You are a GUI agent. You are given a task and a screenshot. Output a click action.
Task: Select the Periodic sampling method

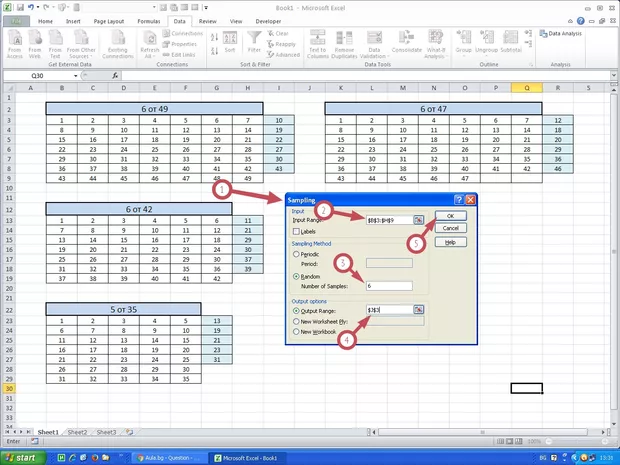[x=296, y=254]
